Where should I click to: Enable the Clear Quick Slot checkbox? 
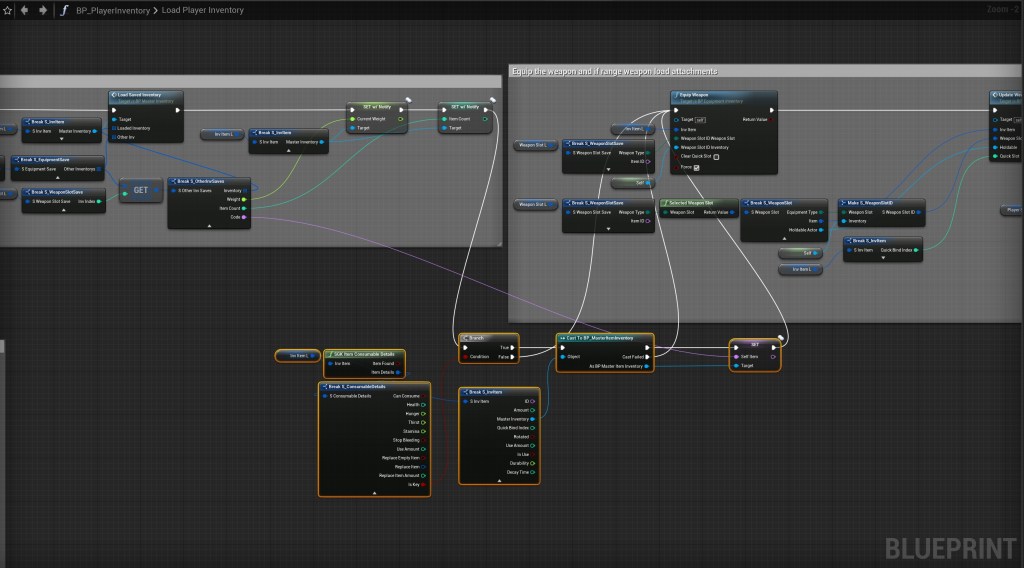pos(716,156)
